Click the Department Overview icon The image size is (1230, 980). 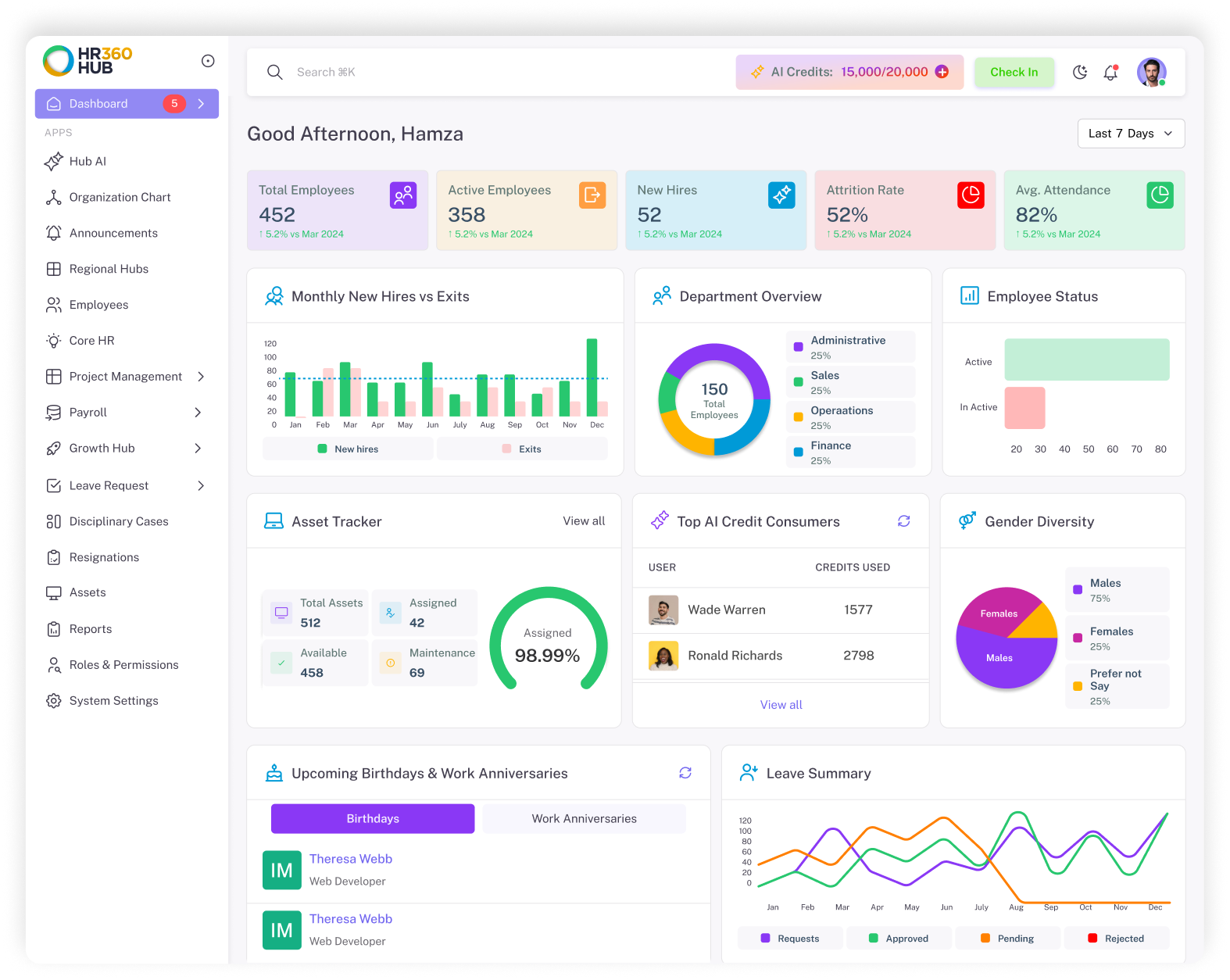click(662, 295)
